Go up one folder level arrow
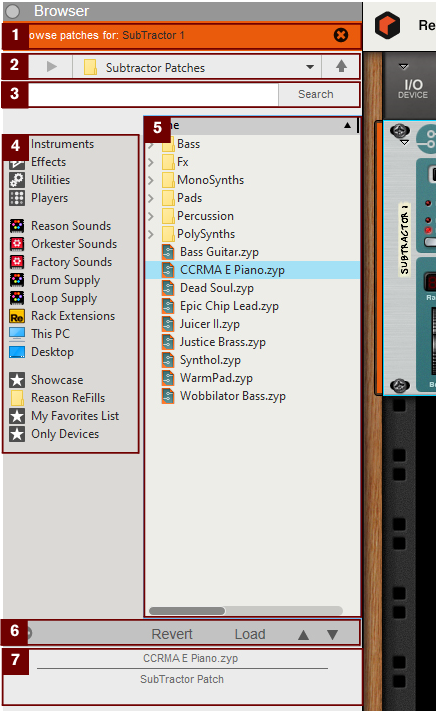This screenshot has width=436, height=712. (x=341, y=67)
